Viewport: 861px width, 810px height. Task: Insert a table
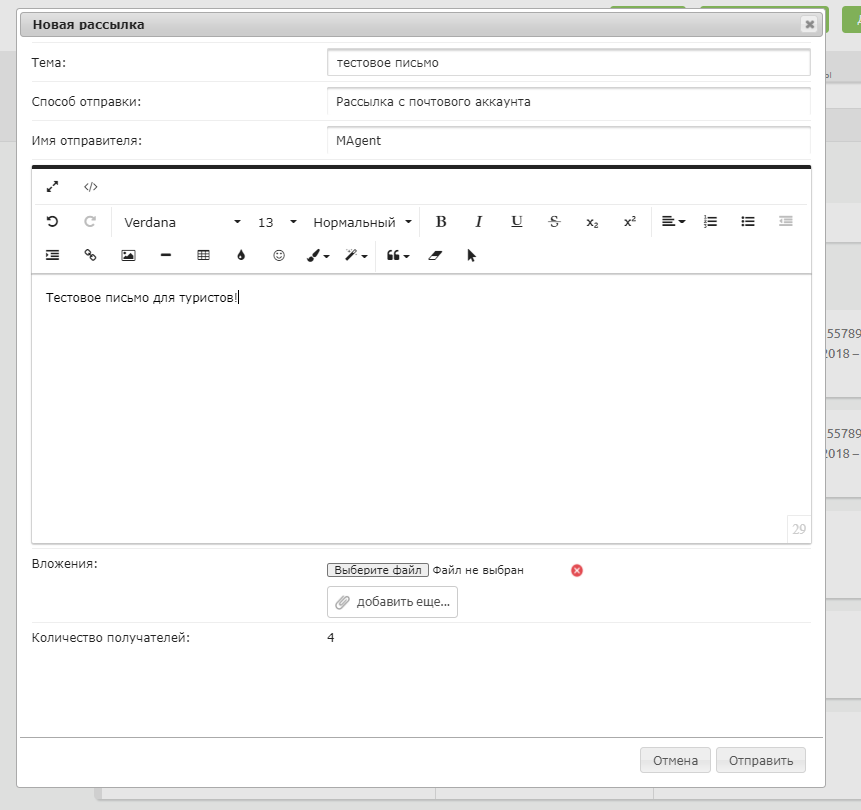pos(204,255)
